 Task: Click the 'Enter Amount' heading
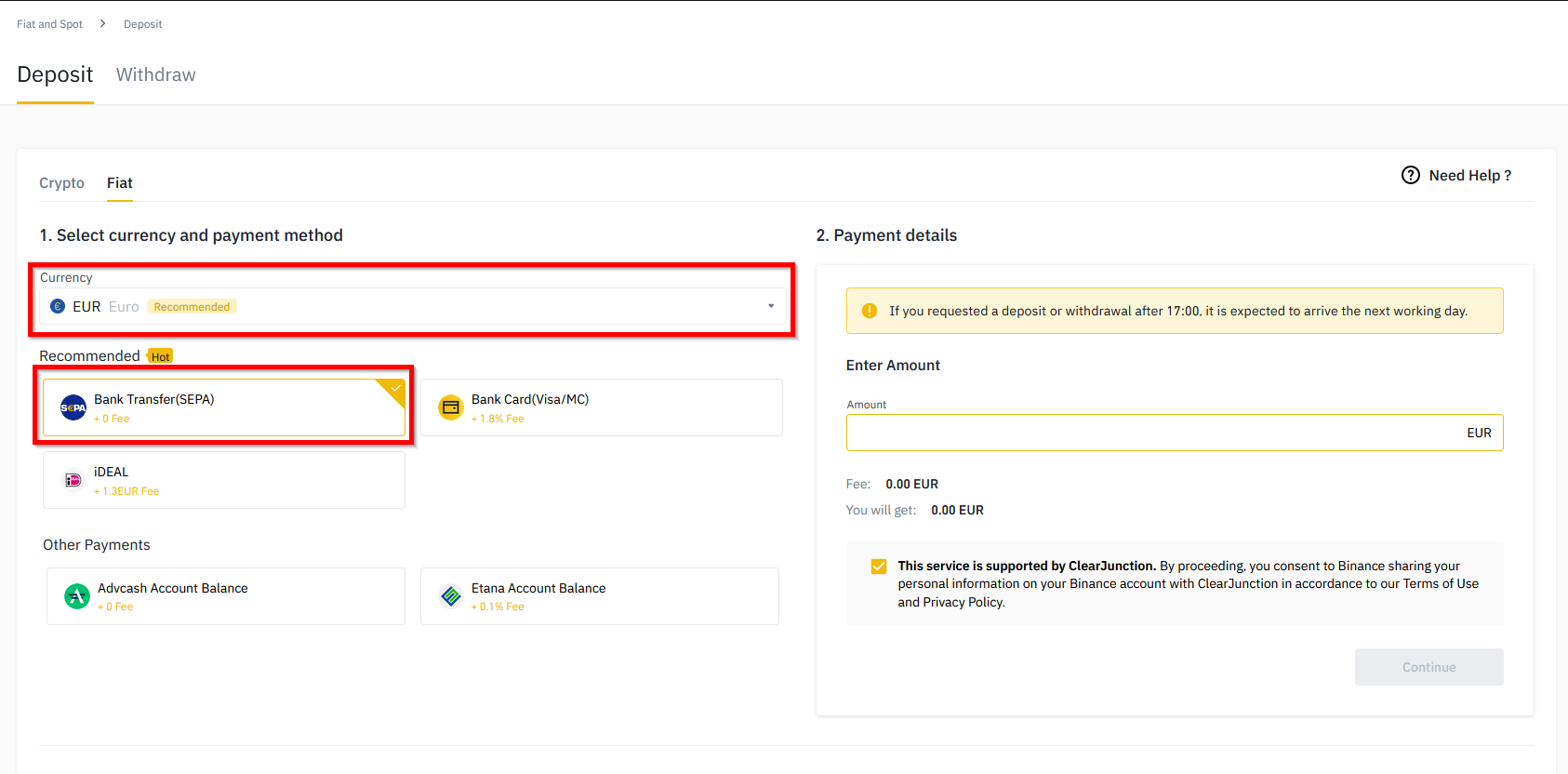[893, 366]
